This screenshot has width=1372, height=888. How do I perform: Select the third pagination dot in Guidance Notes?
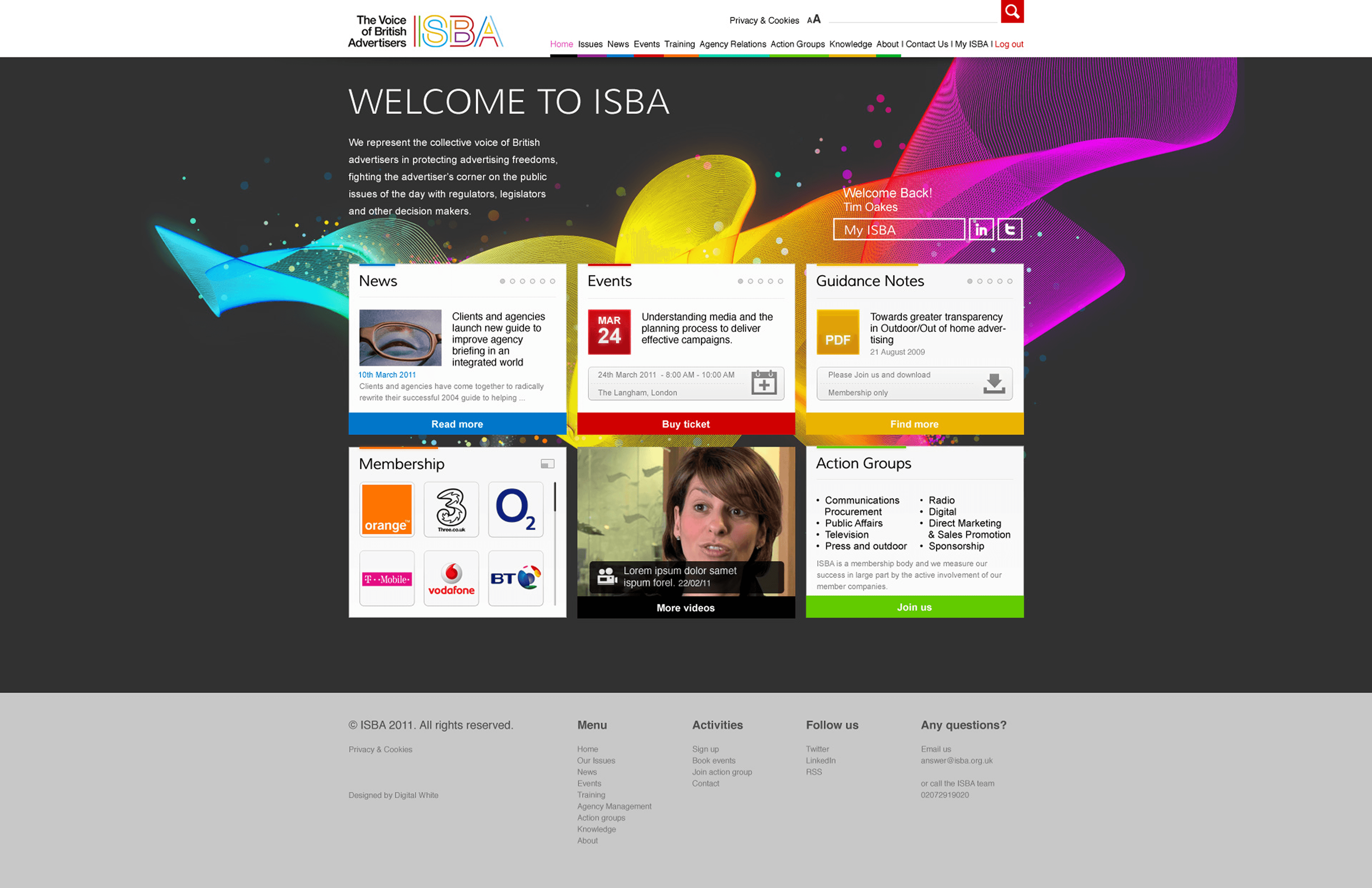coord(989,281)
